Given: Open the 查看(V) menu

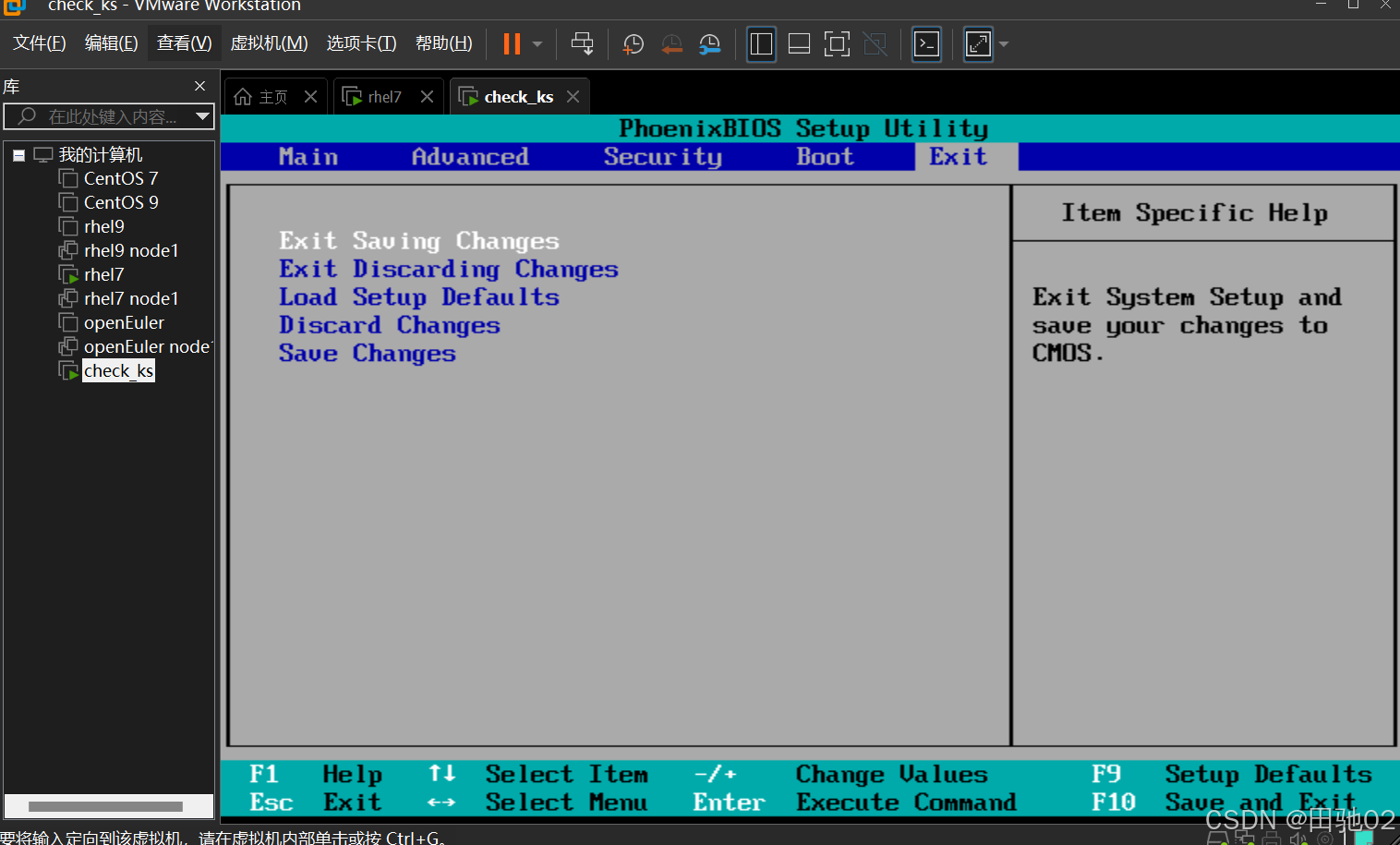Looking at the screenshot, I should point(184,43).
